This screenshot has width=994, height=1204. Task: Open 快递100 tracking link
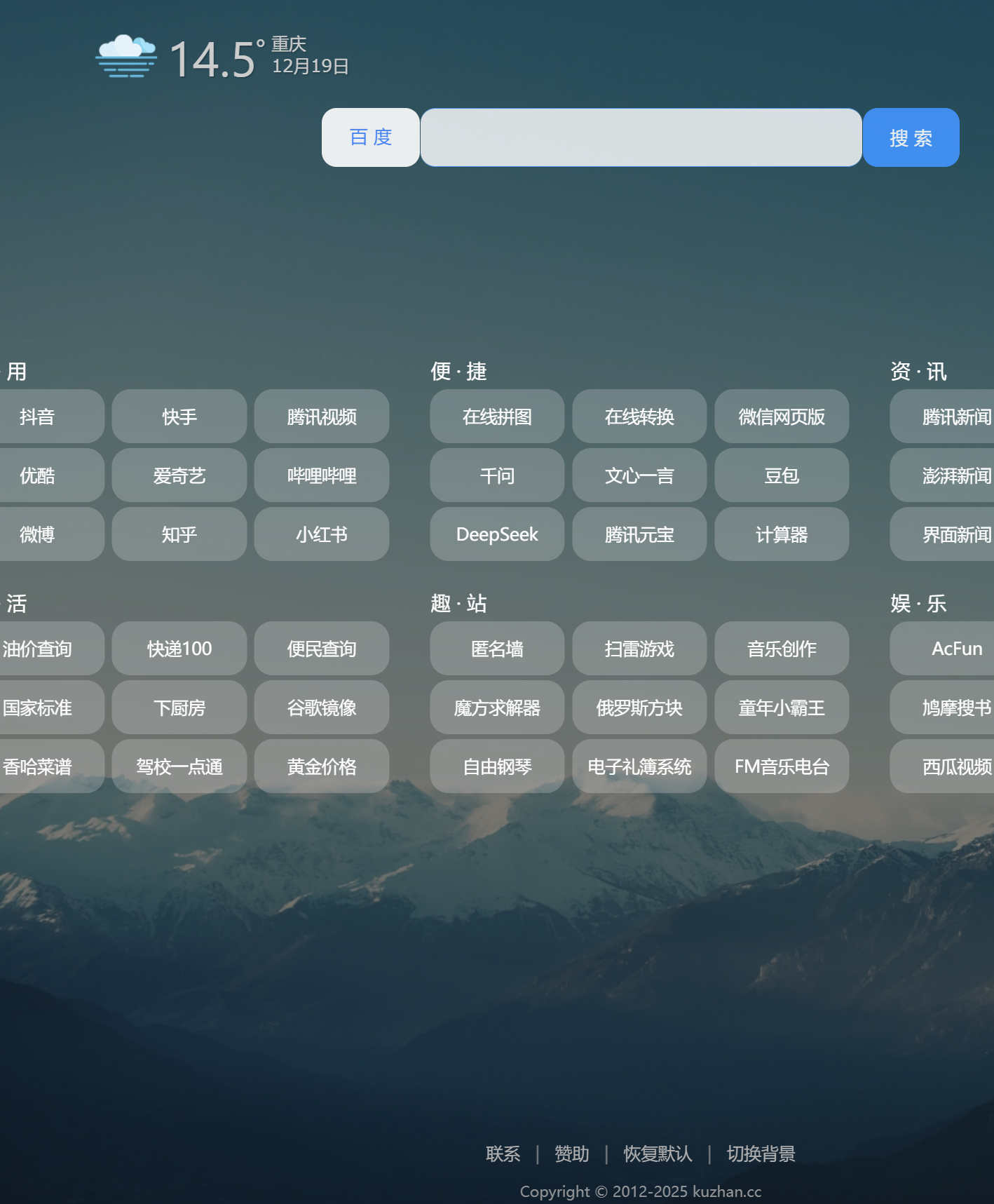tap(179, 649)
